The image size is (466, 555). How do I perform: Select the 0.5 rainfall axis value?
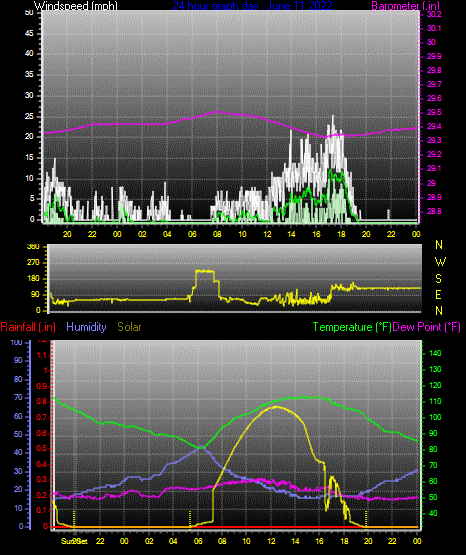pyautogui.click(x=42, y=448)
